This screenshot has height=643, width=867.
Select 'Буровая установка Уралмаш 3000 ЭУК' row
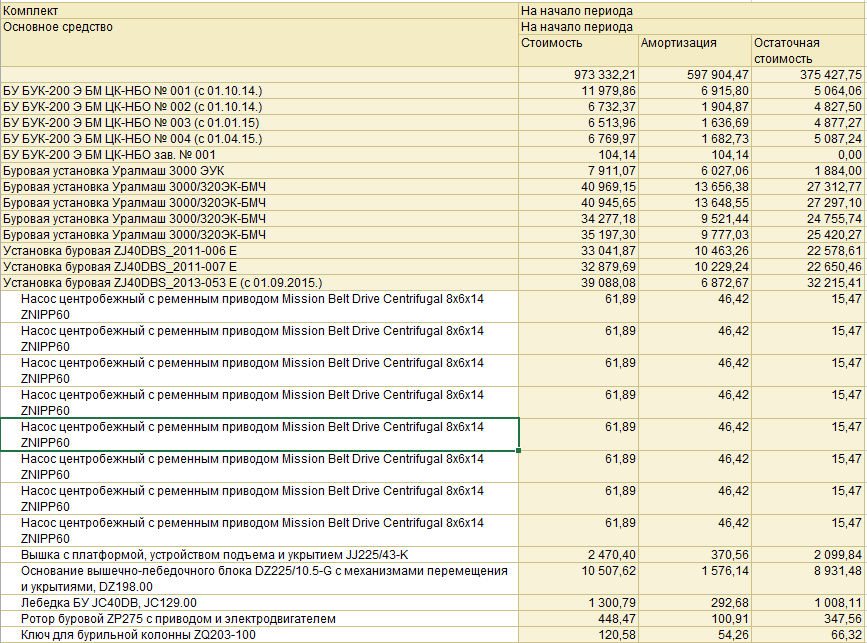(259, 171)
